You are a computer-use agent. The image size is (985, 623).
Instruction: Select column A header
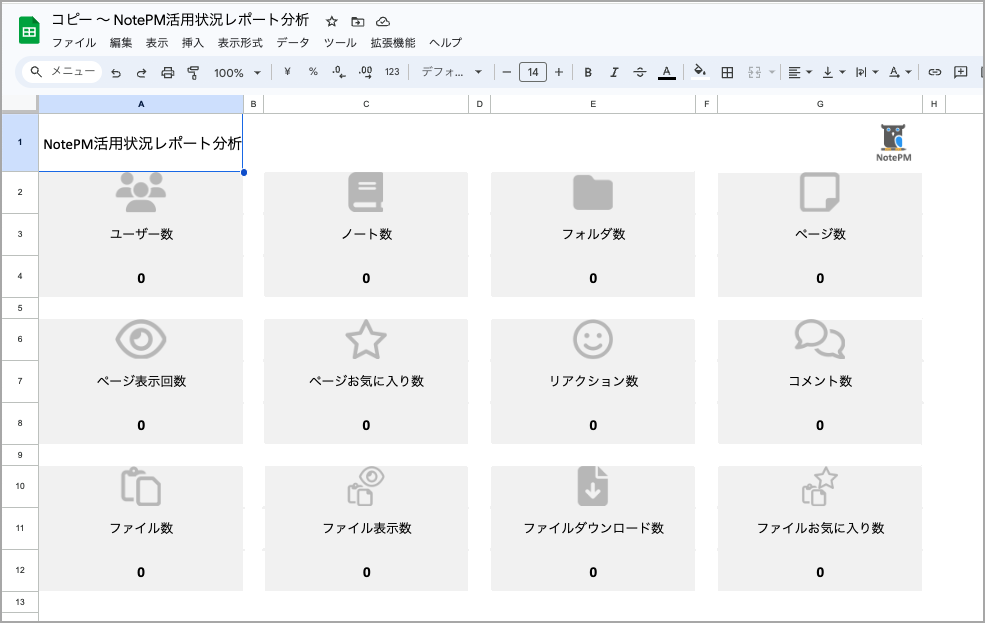[141, 104]
